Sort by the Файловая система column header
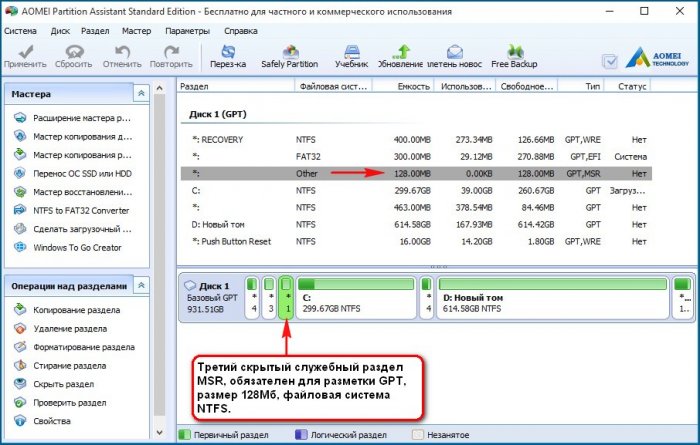The height and width of the screenshot is (445, 700). pyautogui.click(x=333, y=86)
